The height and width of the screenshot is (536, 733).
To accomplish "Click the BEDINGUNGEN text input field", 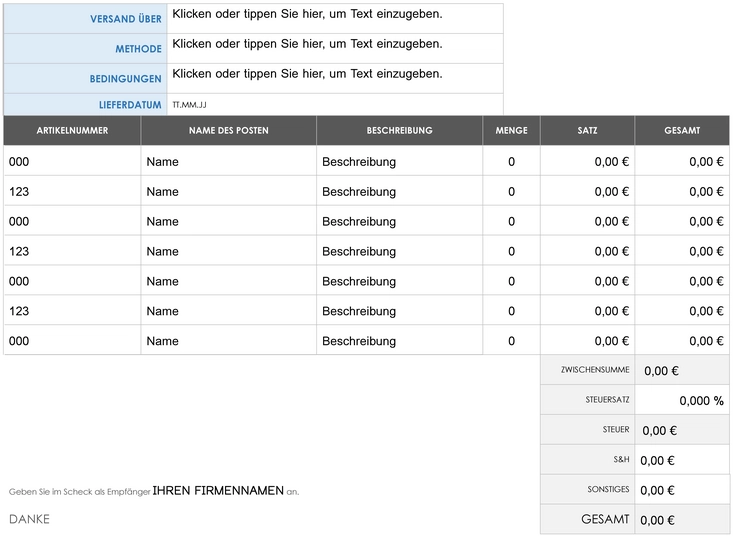I will [x=335, y=78].
